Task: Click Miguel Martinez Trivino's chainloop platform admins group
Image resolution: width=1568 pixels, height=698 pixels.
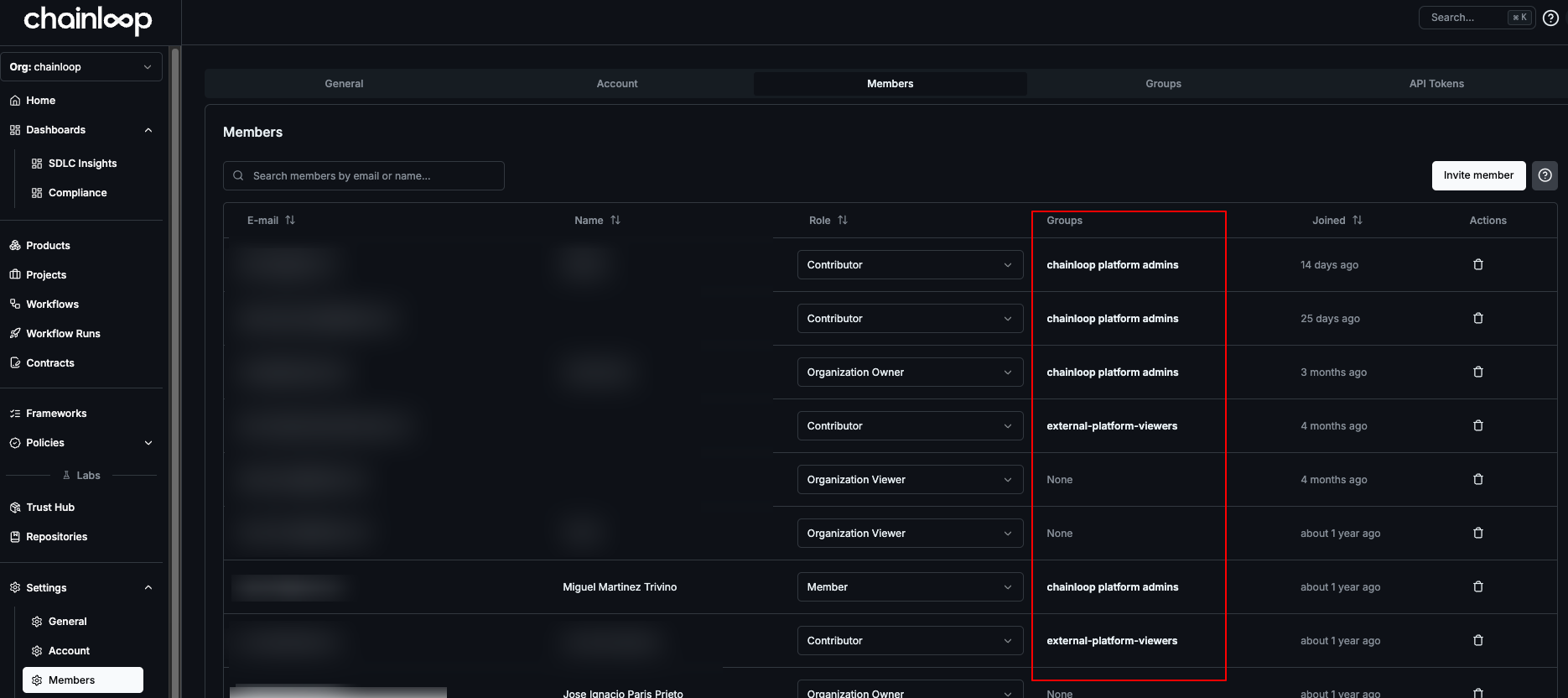Action: (1112, 586)
